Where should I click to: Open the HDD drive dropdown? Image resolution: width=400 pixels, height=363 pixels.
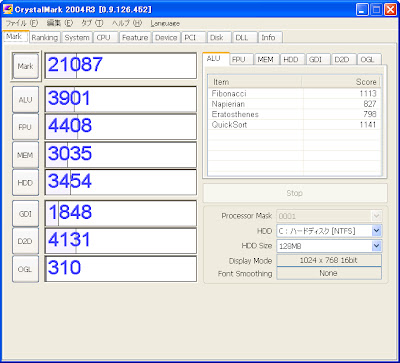329,231
